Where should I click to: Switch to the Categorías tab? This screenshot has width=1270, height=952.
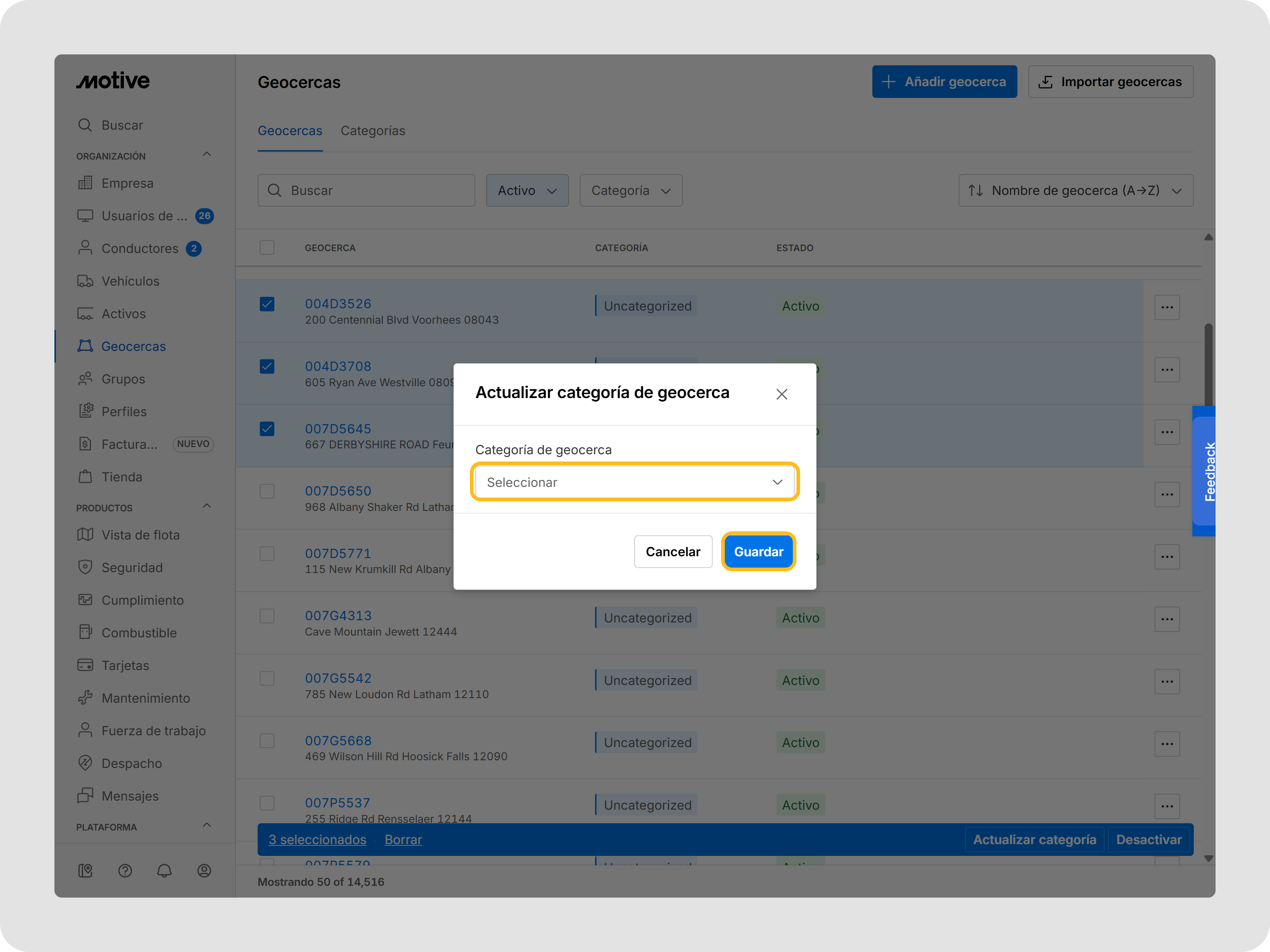coord(373,131)
